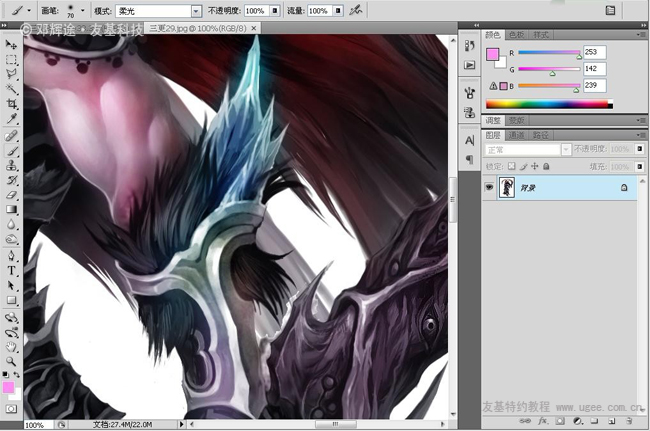Click the add layer mask icon
650x431 pixels.
tap(560, 421)
